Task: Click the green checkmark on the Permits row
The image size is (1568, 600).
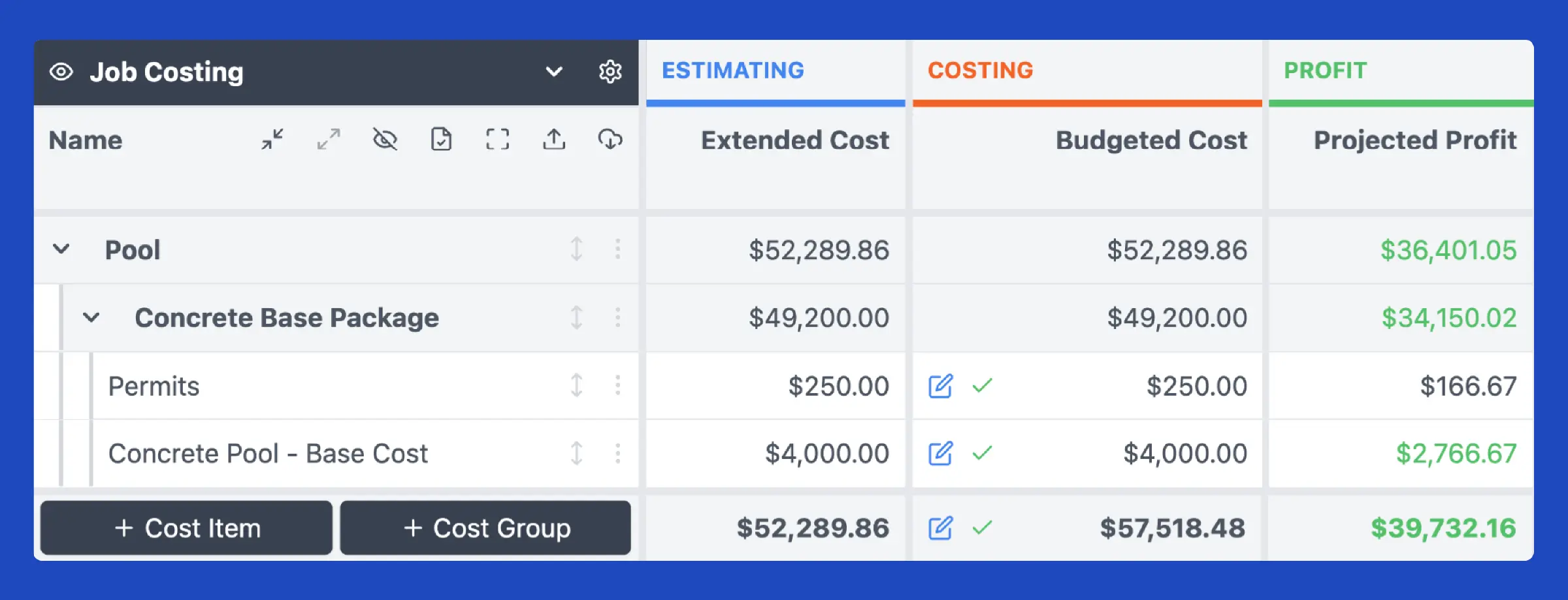Action: pos(981,386)
